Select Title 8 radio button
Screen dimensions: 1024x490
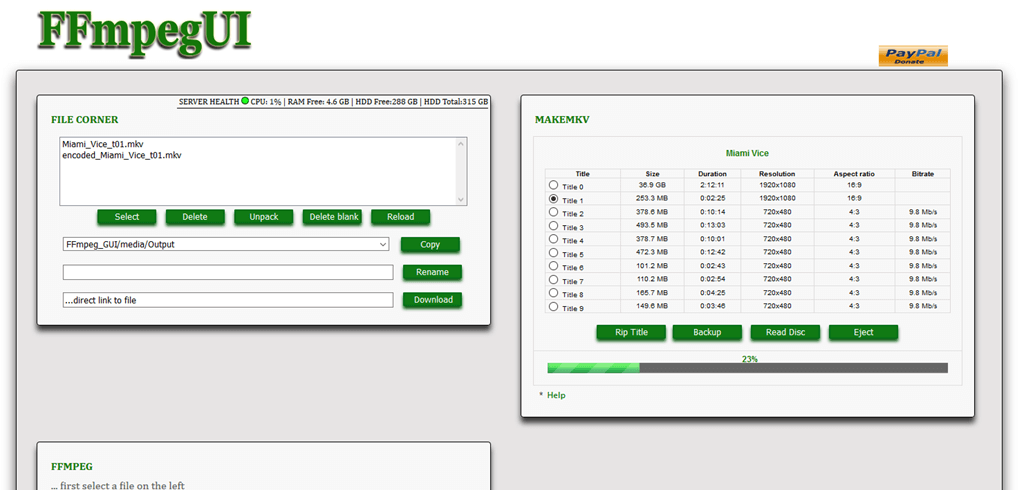click(x=554, y=293)
